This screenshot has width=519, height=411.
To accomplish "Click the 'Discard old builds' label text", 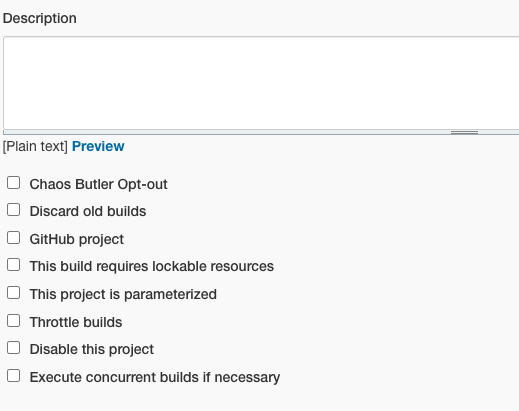I will click(88, 211).
